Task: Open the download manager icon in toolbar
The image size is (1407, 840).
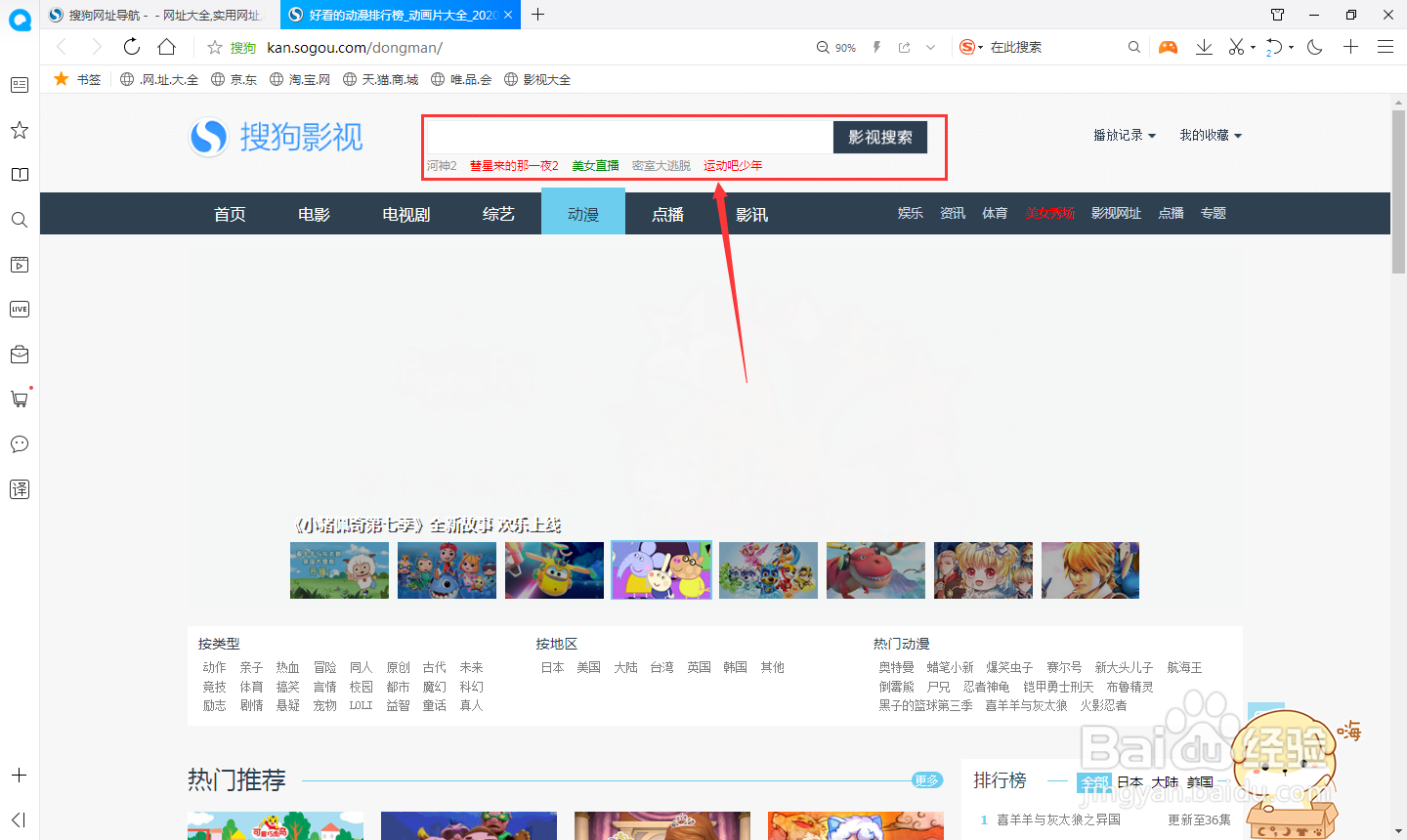Action: [x=1204, y=46]
